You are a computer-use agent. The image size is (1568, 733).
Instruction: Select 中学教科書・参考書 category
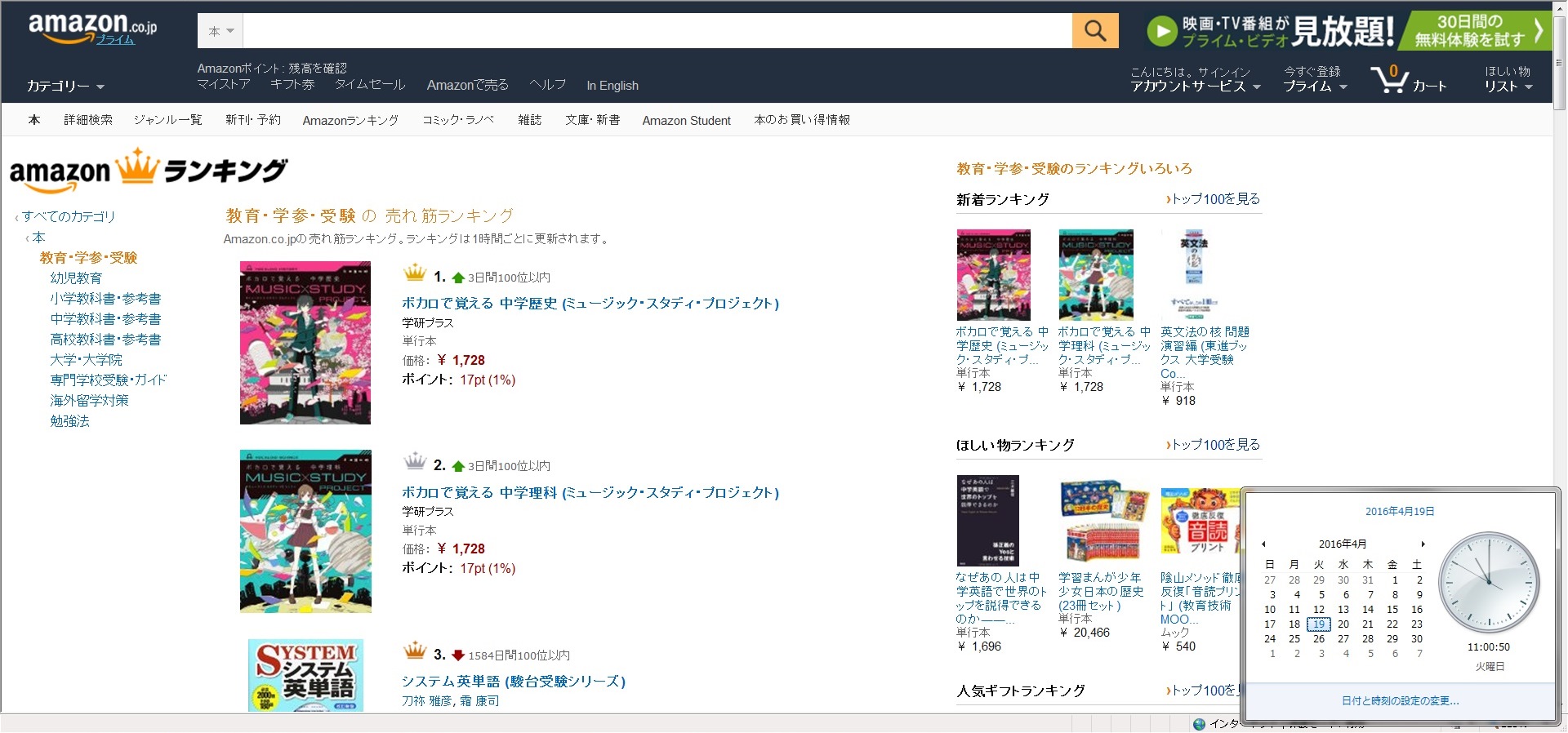[x=105, y=319]
